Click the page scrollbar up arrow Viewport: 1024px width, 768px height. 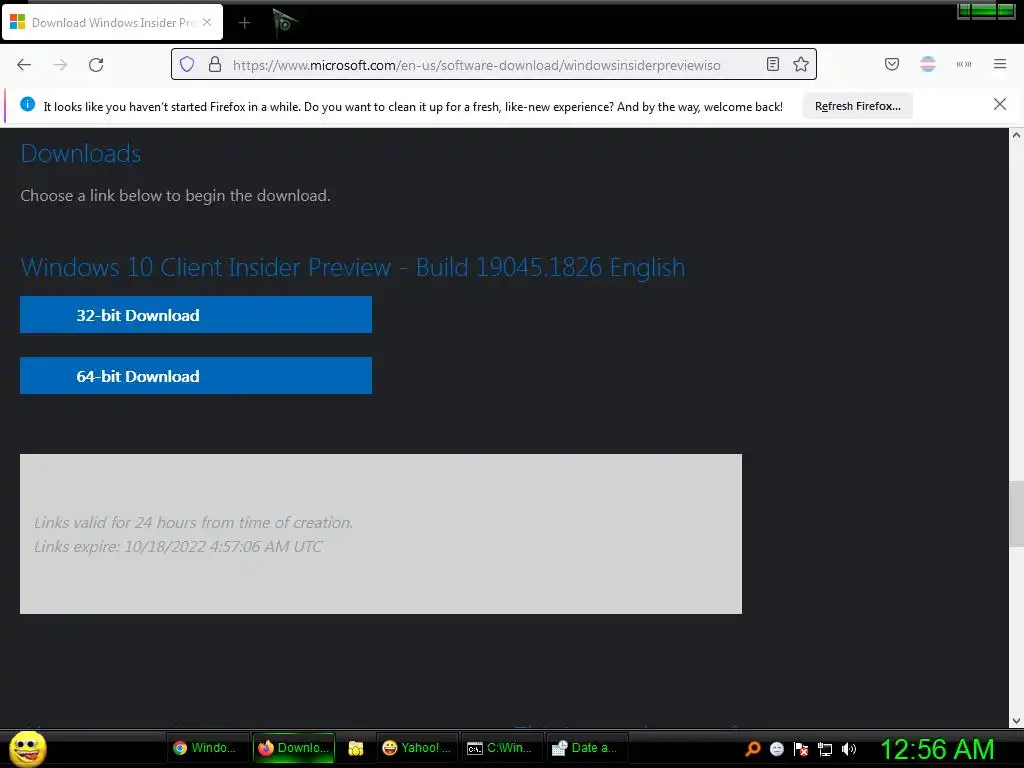point(1016,135)
